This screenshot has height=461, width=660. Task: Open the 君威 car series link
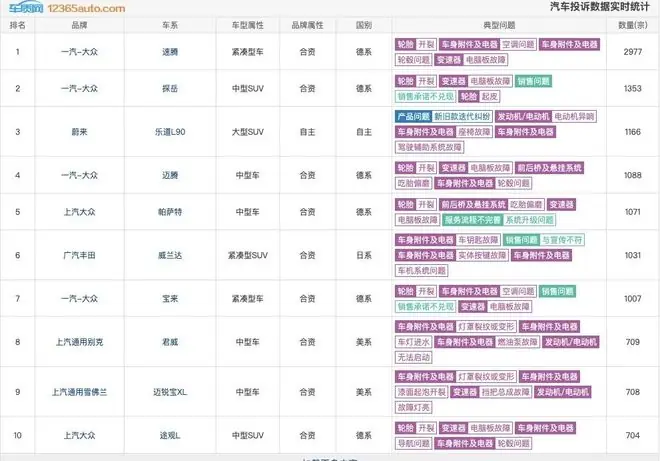(170, 342)
